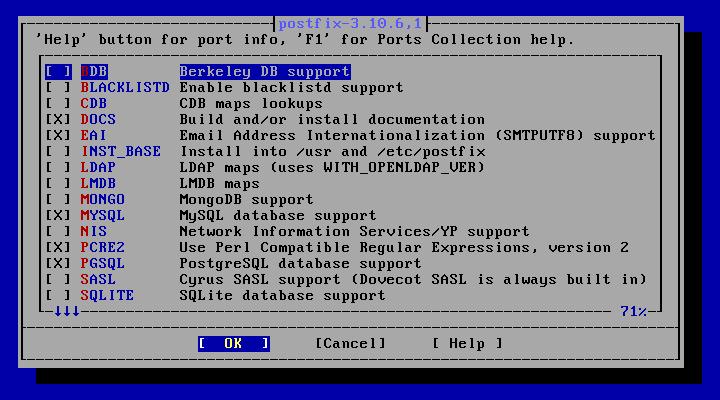Check the LMDB checkbox

pyautogui.click(x=58, y=184)
